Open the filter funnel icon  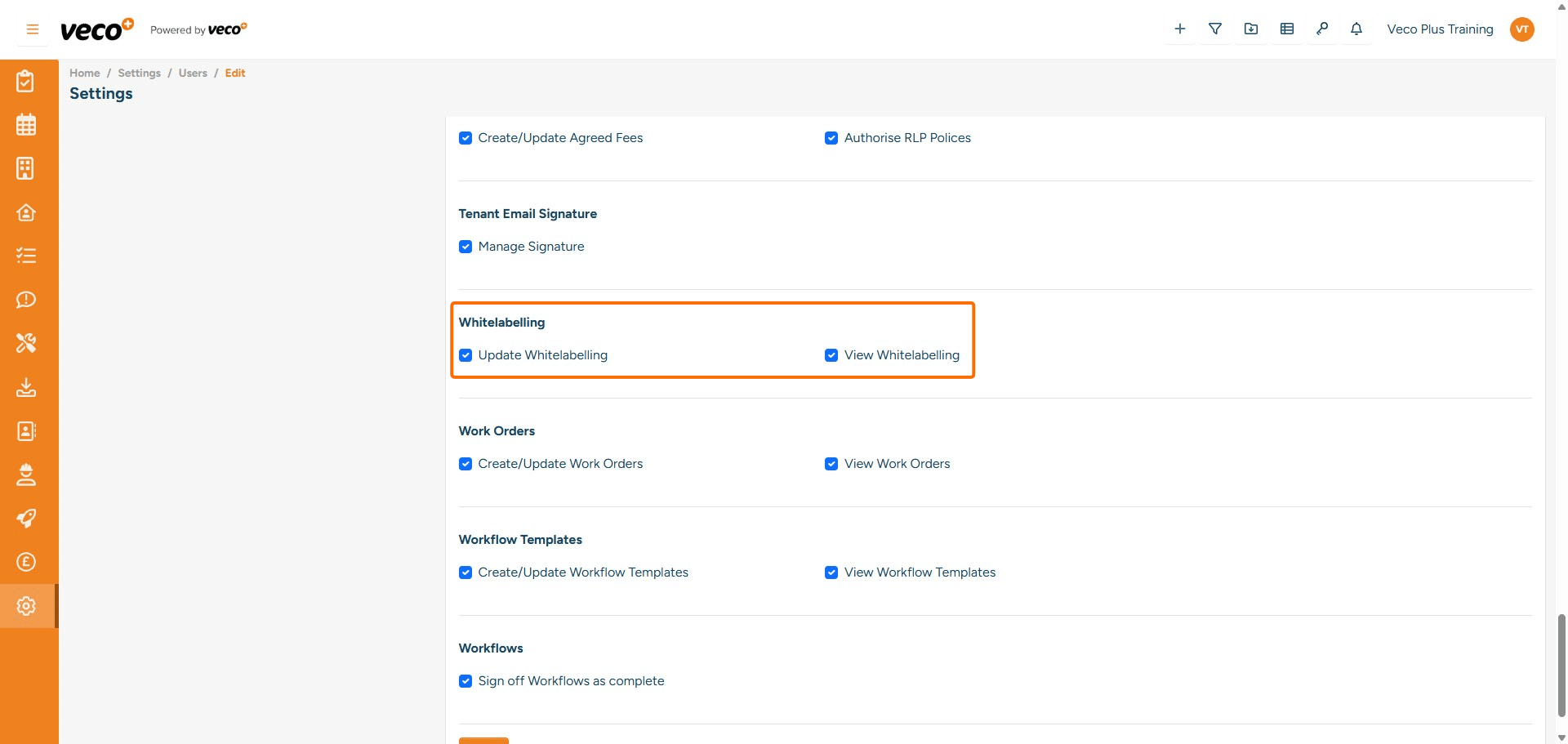[1215, 29]
